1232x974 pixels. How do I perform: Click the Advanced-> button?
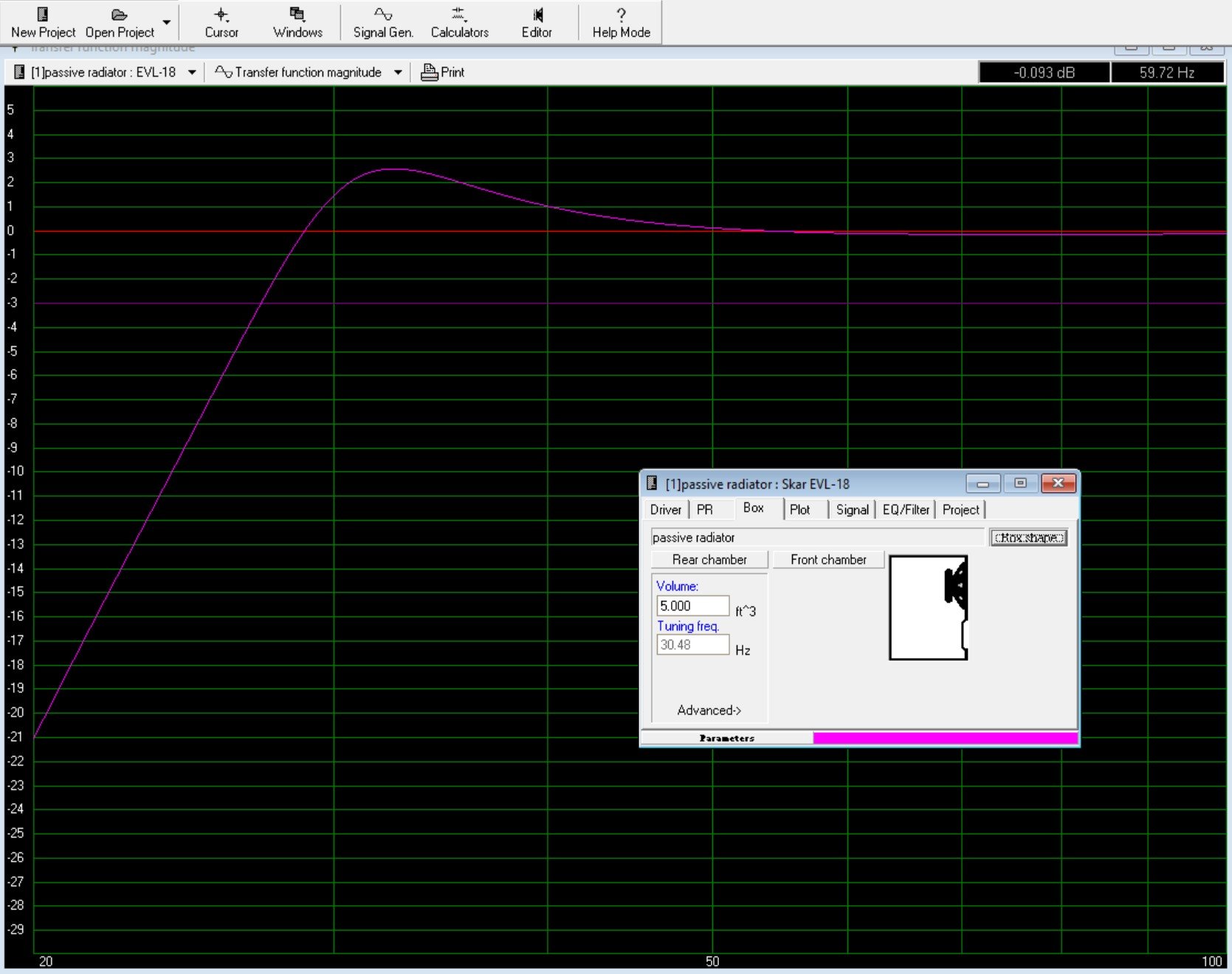(x=709, y=710)
